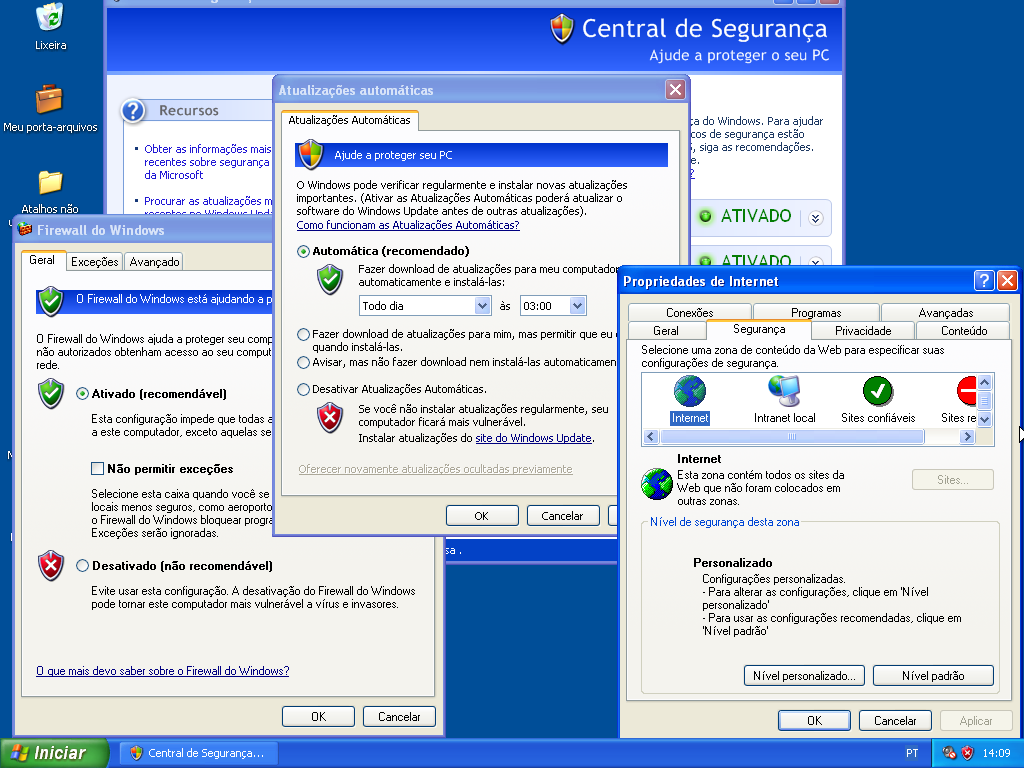Open the Programas tab
This screenshot has height=768, width=1024.
tap(816, 312)
